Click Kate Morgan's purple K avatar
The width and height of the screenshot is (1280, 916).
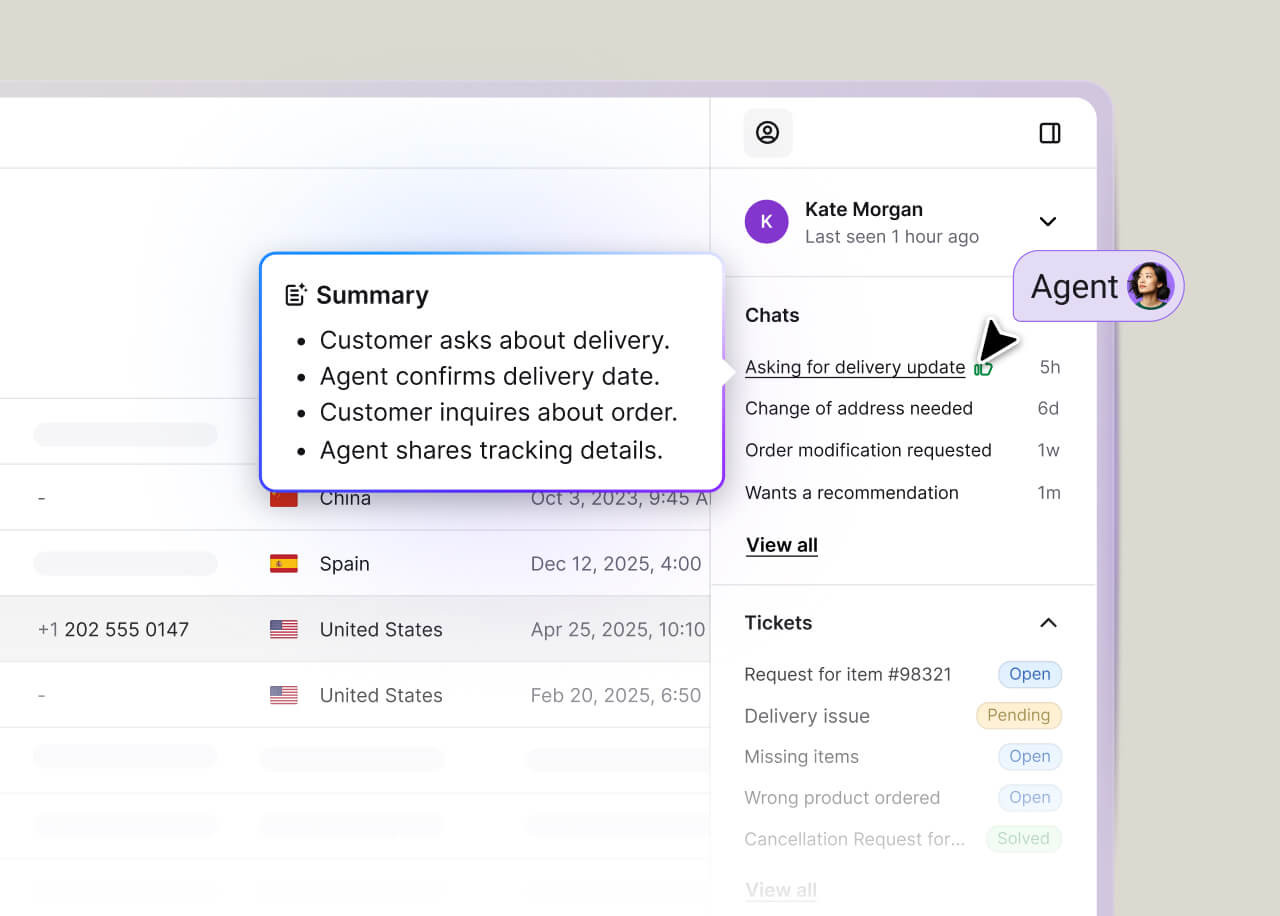767,222
